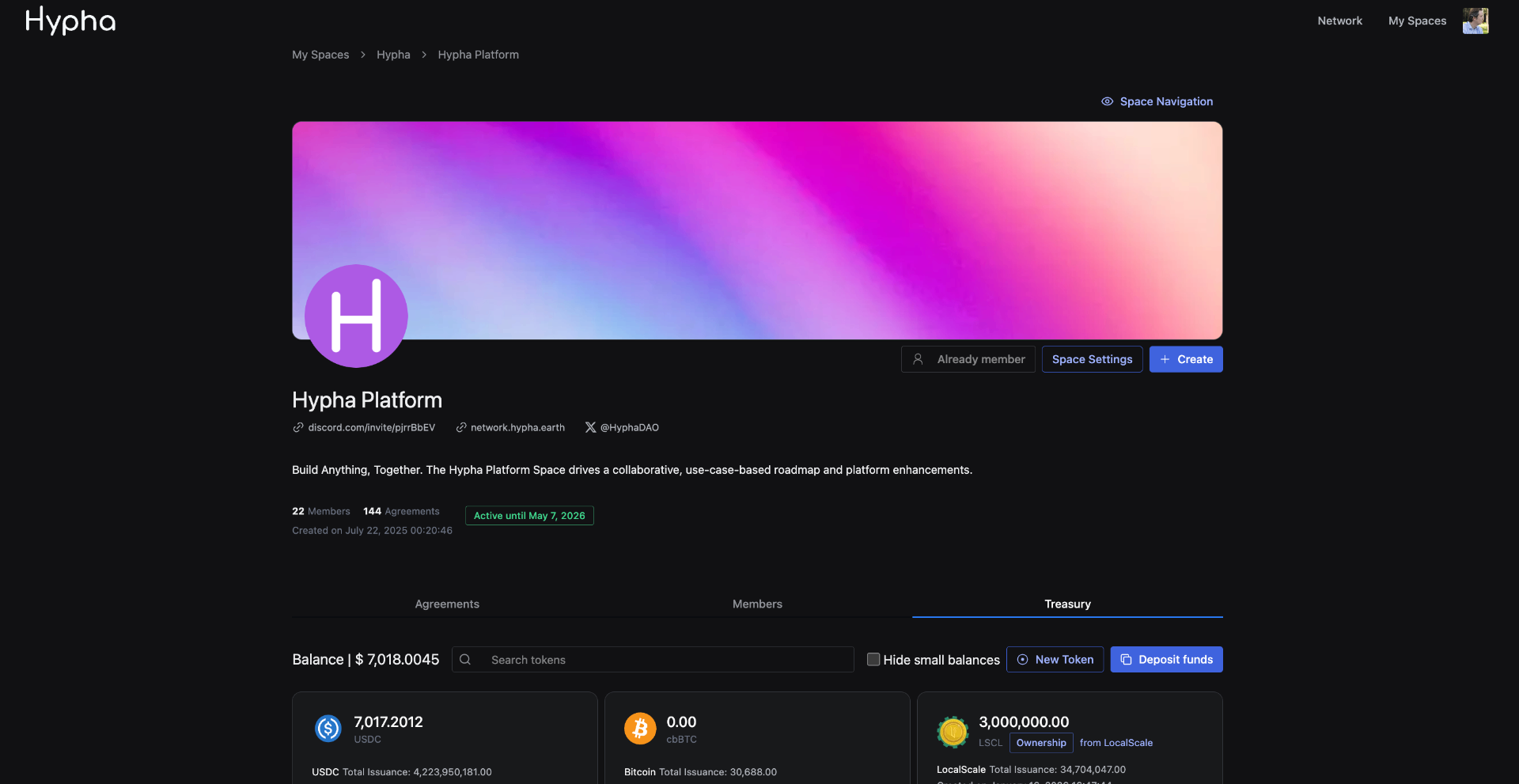
Task: Click the eye icon beside Space Navigation
Action: pyautogui.click(x=1107, y=101)
